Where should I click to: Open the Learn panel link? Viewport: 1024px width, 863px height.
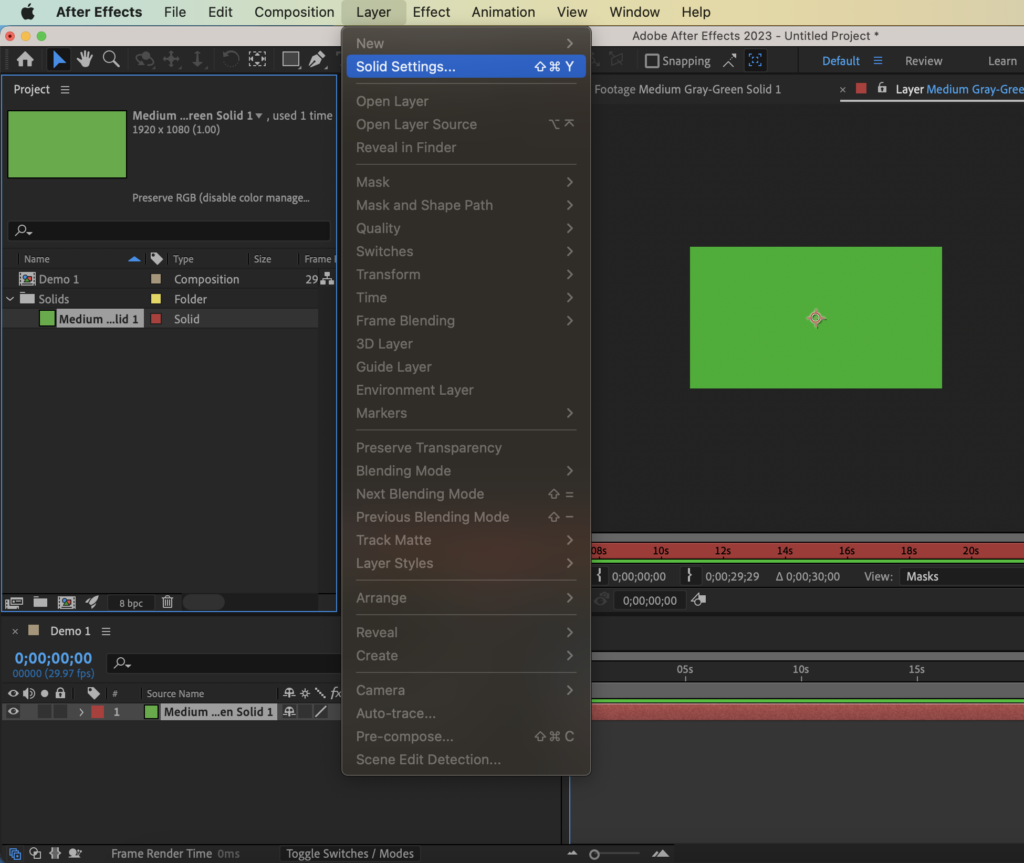(x=1001, y=60)
